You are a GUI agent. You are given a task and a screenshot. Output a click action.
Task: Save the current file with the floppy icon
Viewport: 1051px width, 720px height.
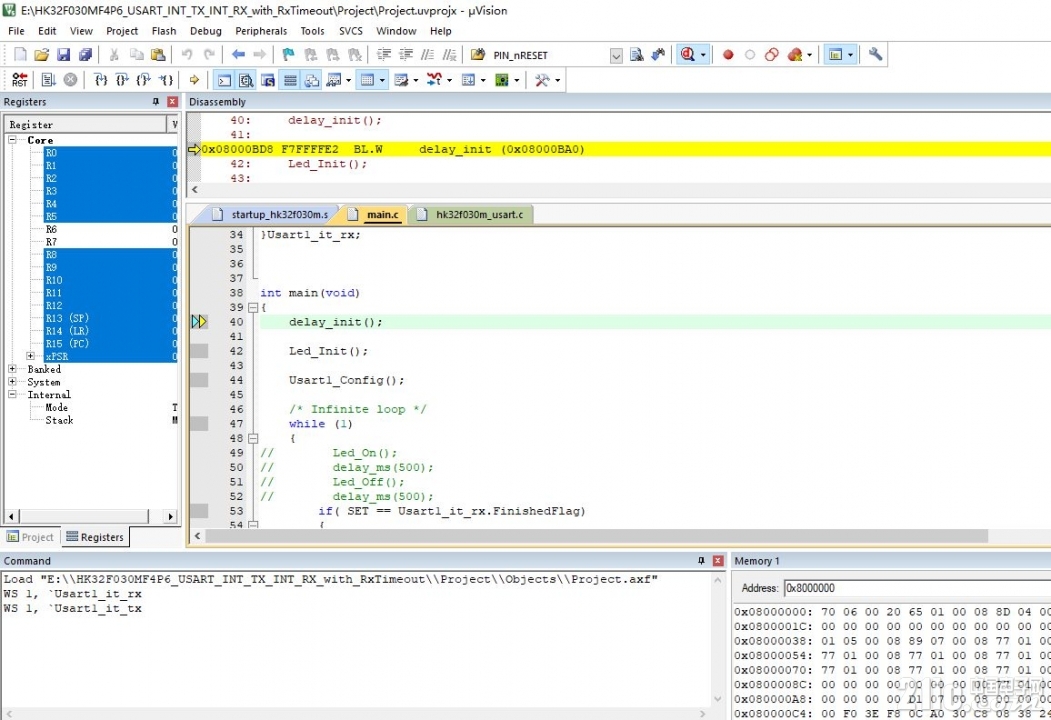pos(64,55)
